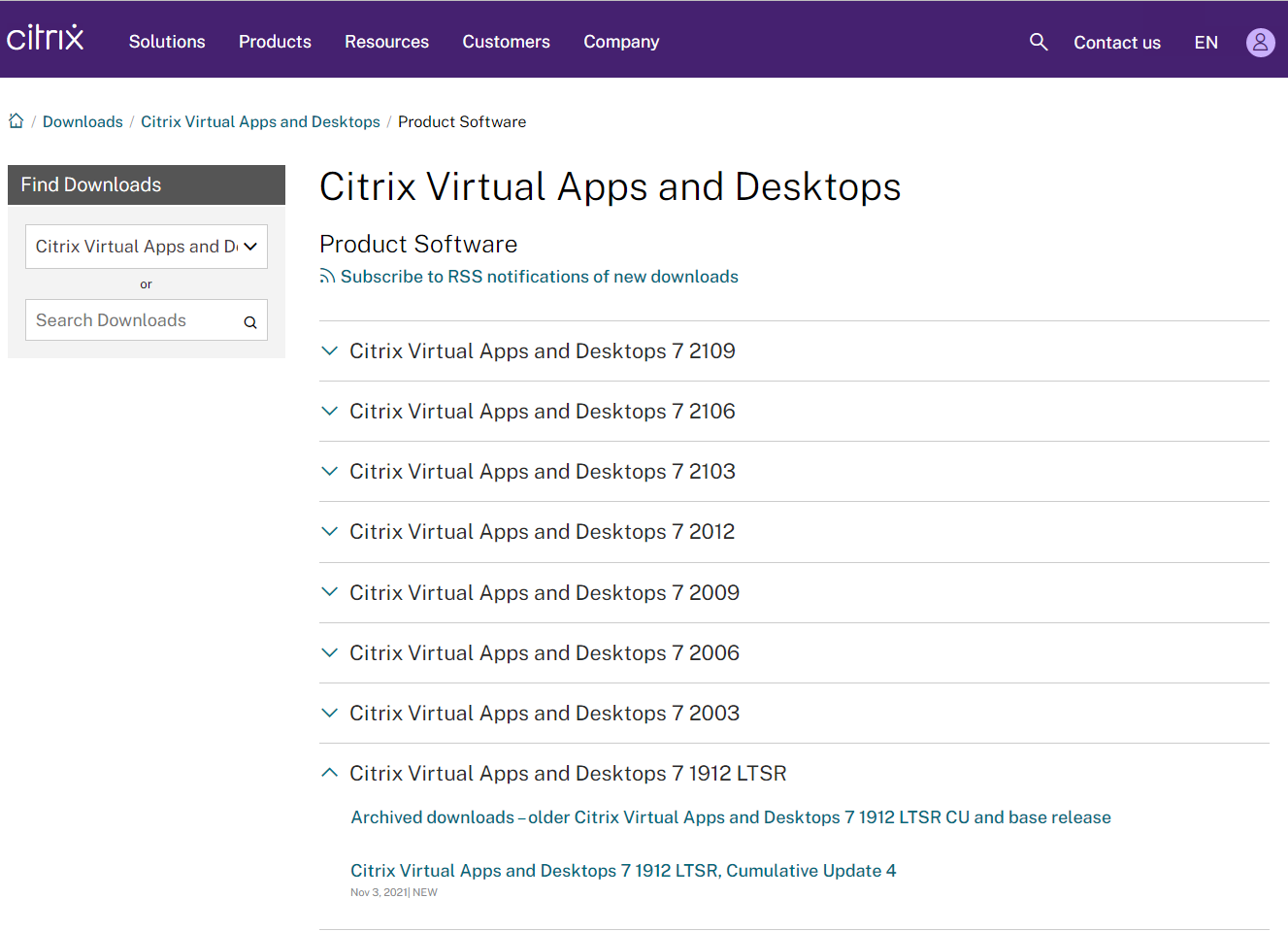Open Archived downloads for older 1912 LTSR
The image size is (1288, 932).
click(x=730, y=817)
